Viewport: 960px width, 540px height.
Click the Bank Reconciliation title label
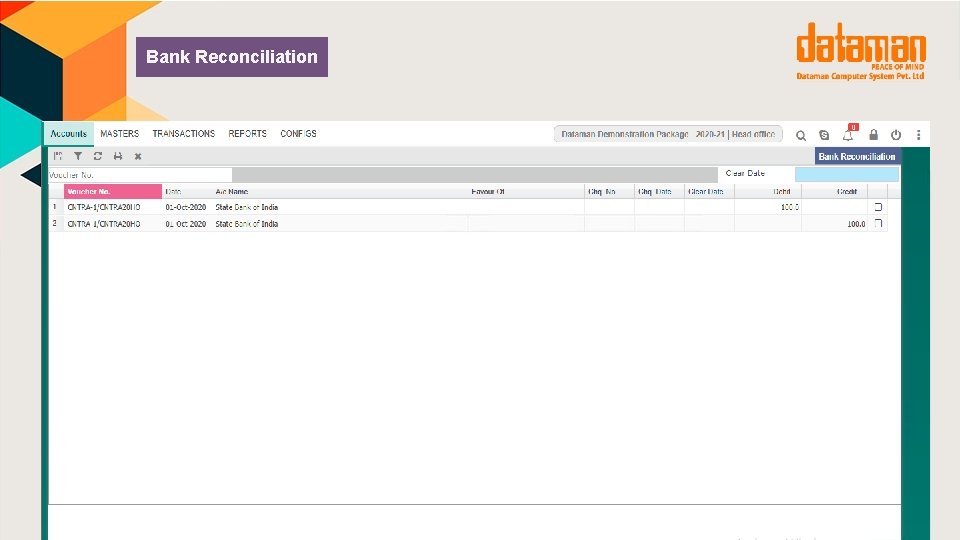[x=857, y=156]
